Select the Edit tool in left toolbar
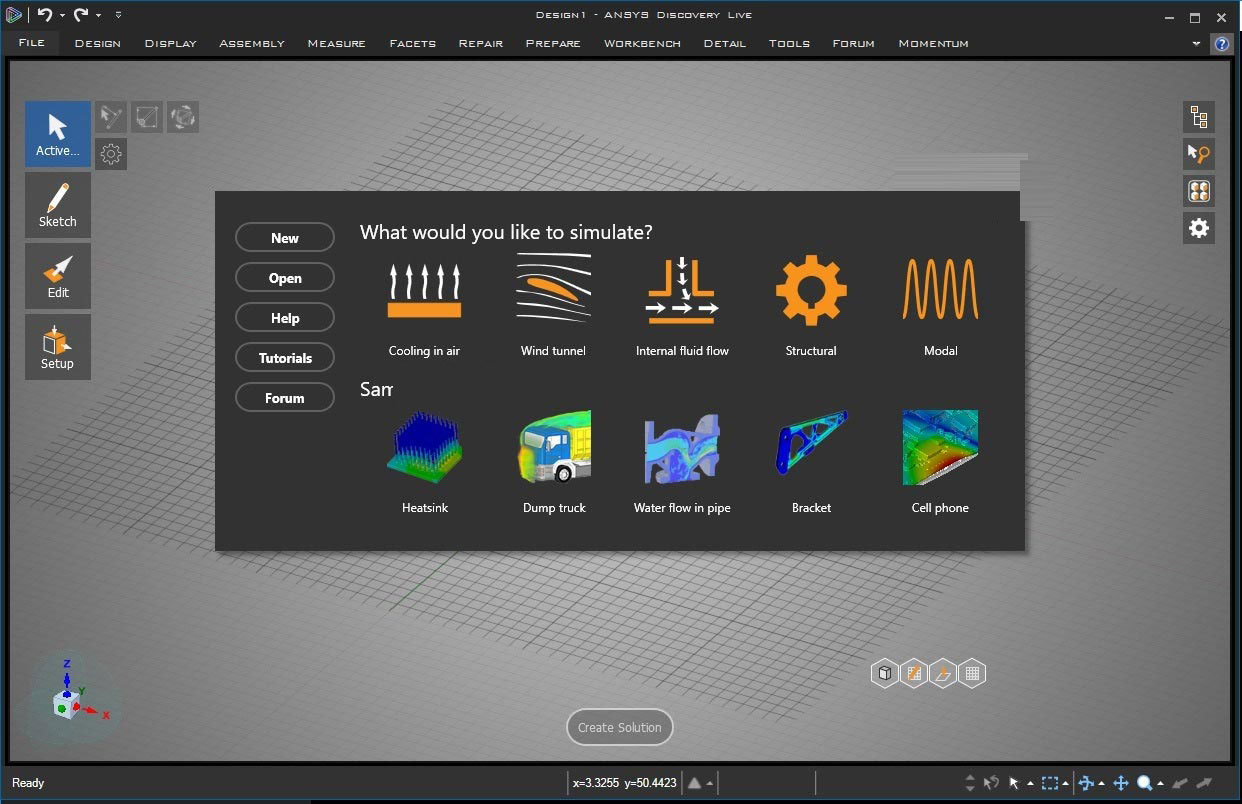 (x=57, y=276)
